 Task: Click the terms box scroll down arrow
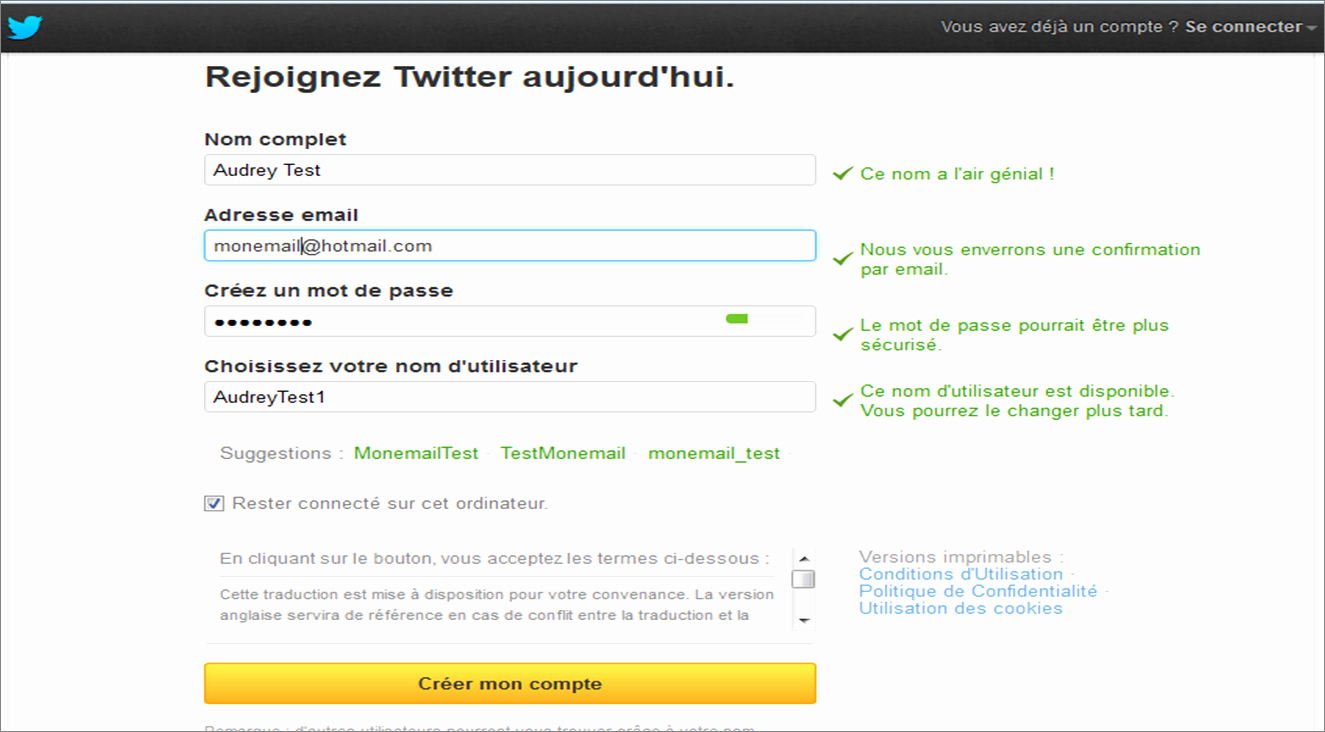point(803,621)
